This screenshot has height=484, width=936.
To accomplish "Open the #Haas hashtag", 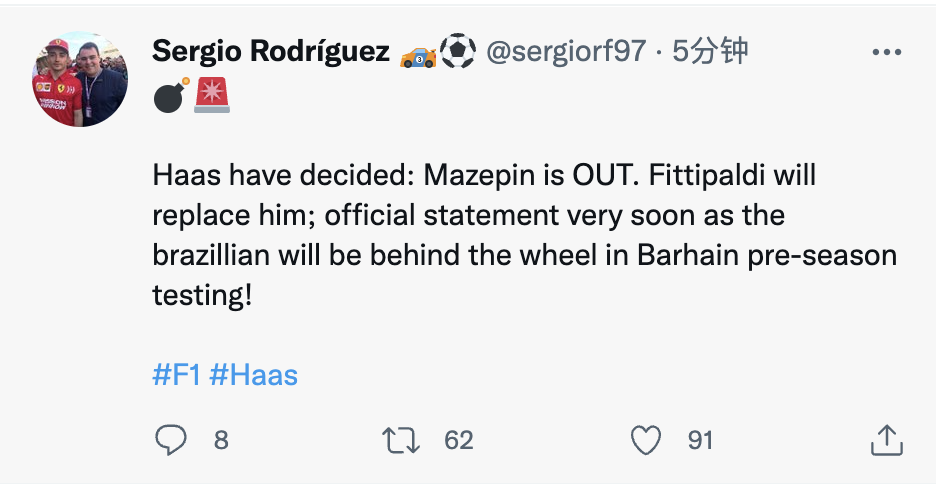I will (x=255, y=375).
